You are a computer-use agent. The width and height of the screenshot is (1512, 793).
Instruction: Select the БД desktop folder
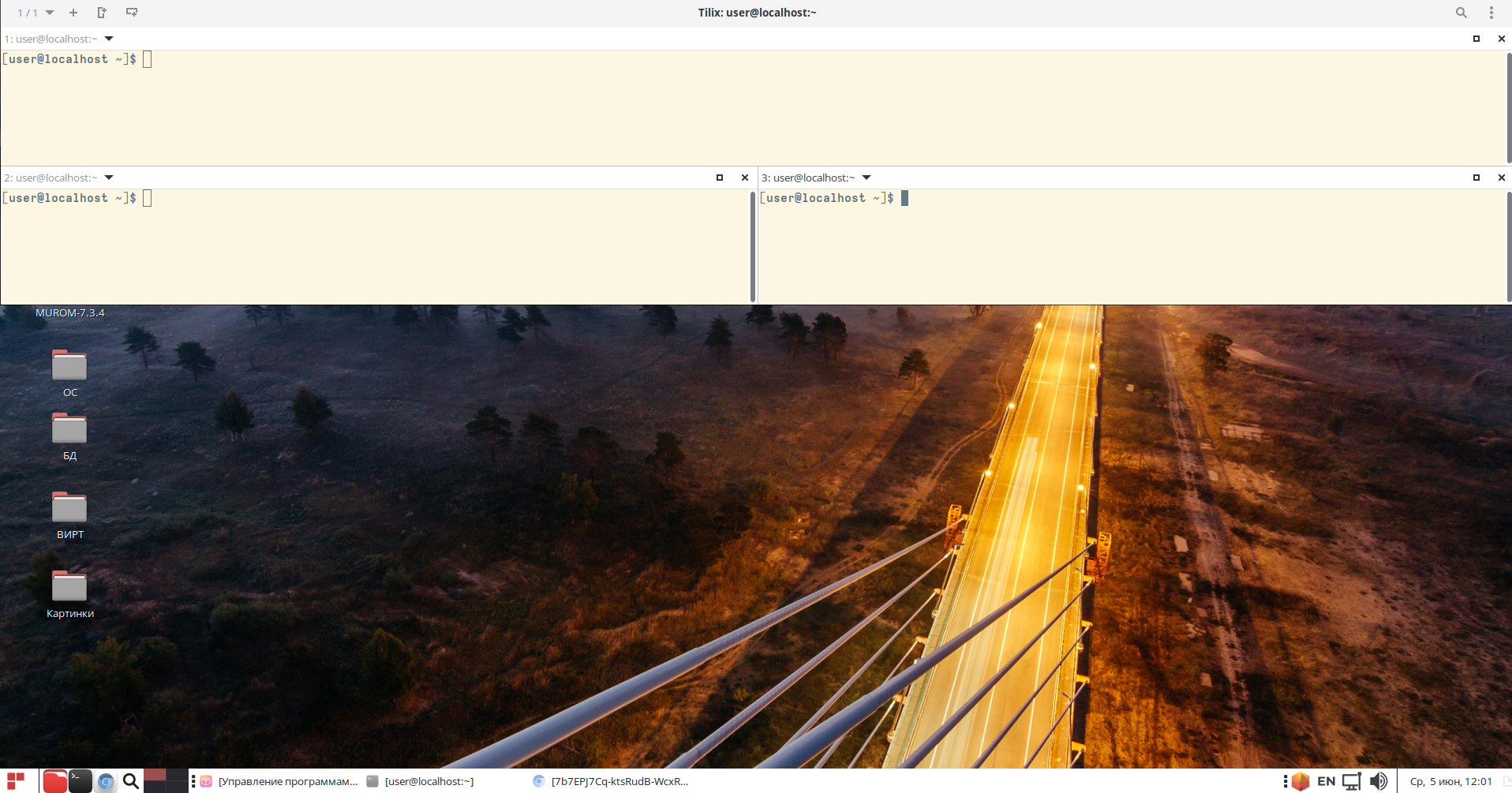(x=69, y=436)
